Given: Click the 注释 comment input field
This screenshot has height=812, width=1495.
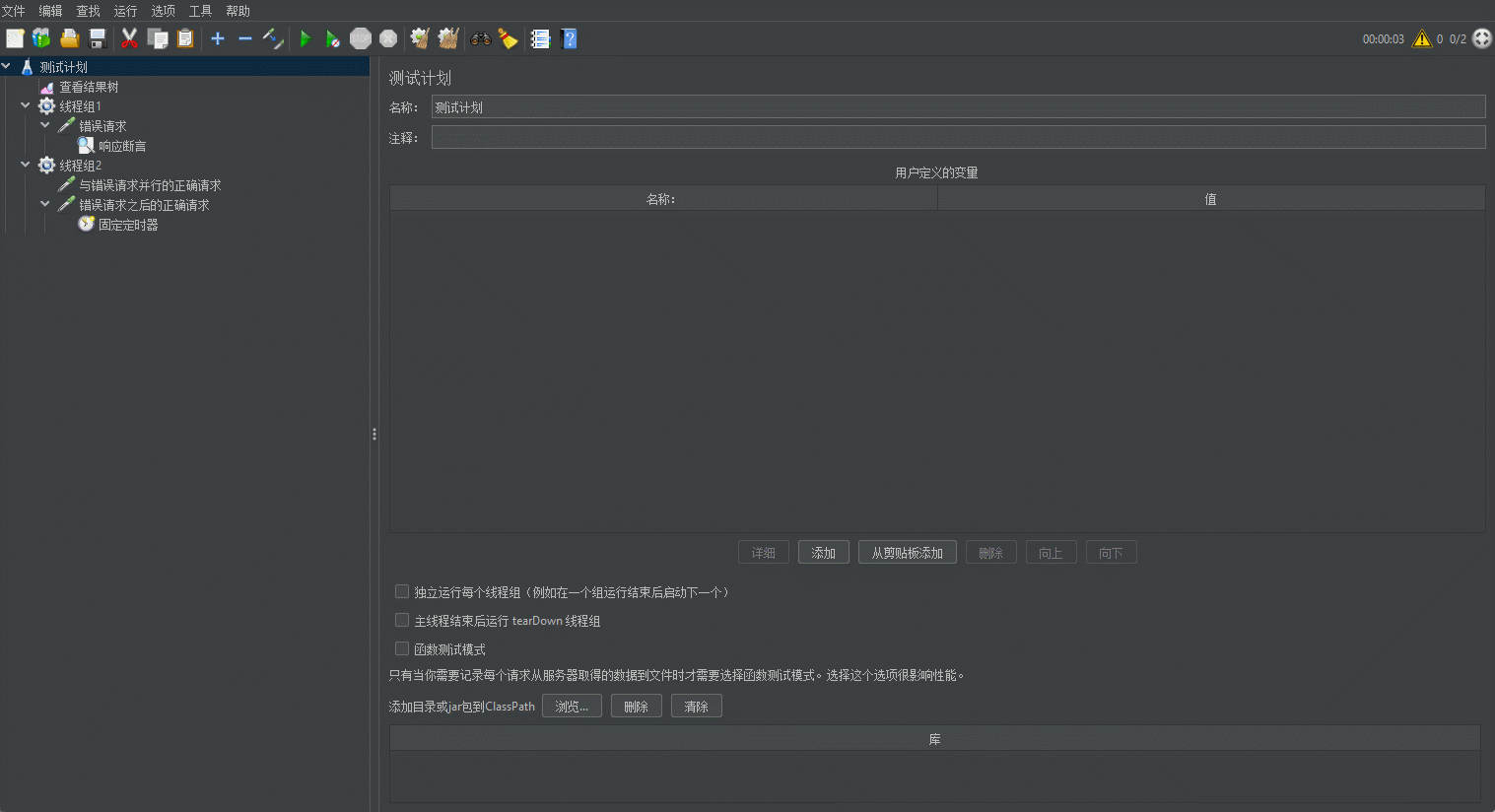Looking at the screenshot, I should click(x=958, y=138).
